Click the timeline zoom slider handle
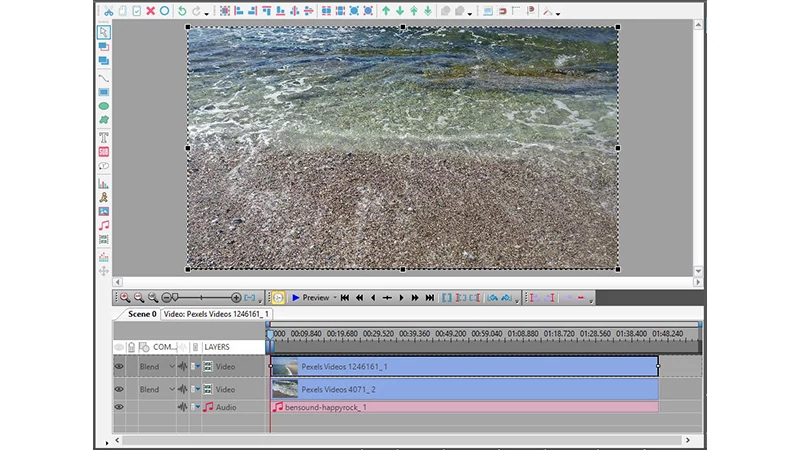 175,297
